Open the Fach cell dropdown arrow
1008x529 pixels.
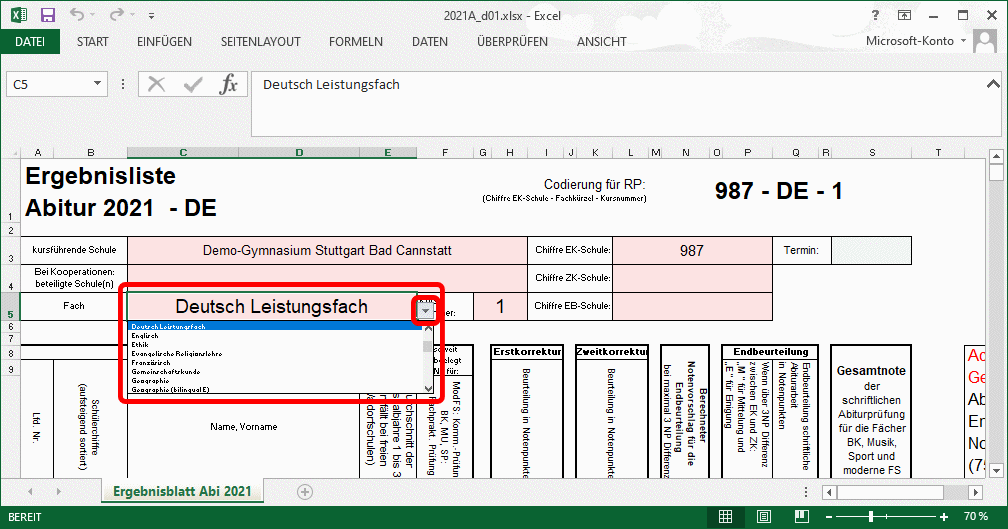pyautogui.click(x=427, y=310)
